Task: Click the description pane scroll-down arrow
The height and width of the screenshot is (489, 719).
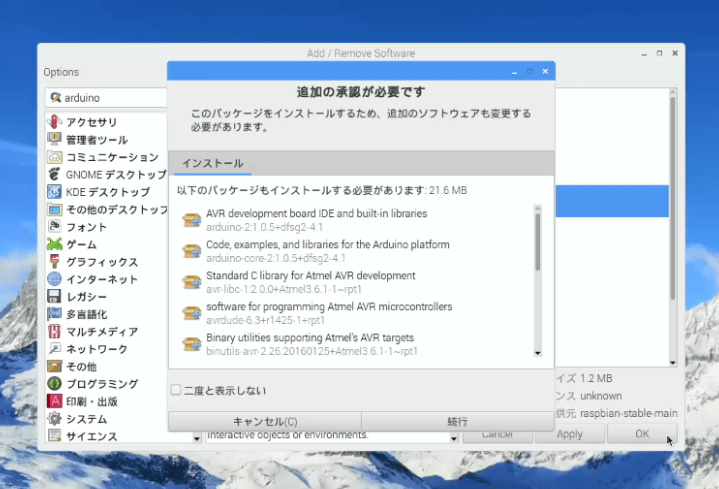Action: tap(454, 439)
